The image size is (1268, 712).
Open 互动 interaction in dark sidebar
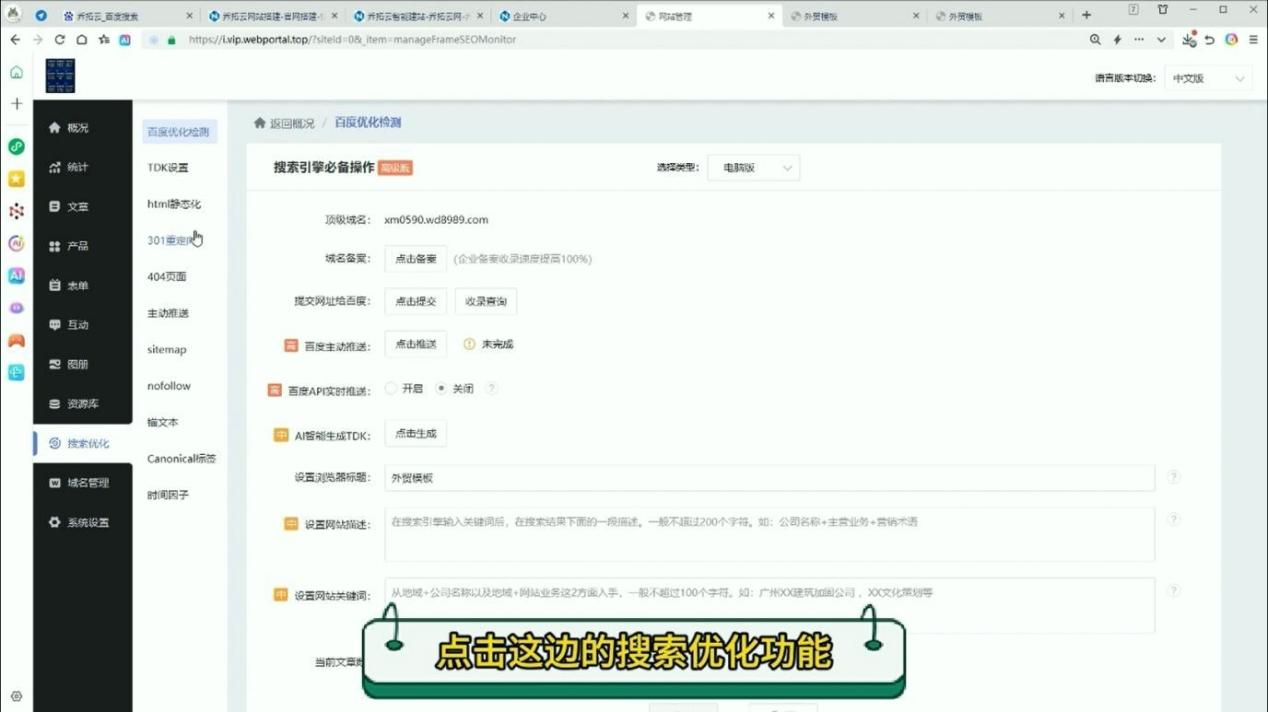69,325
